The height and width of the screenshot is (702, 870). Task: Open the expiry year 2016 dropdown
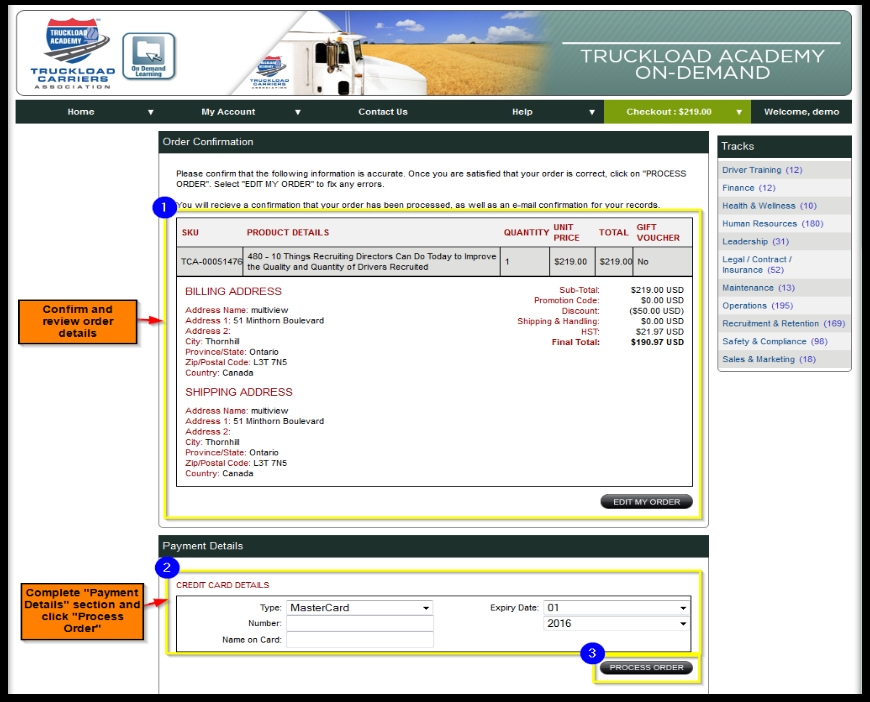[x=616, y=623]
